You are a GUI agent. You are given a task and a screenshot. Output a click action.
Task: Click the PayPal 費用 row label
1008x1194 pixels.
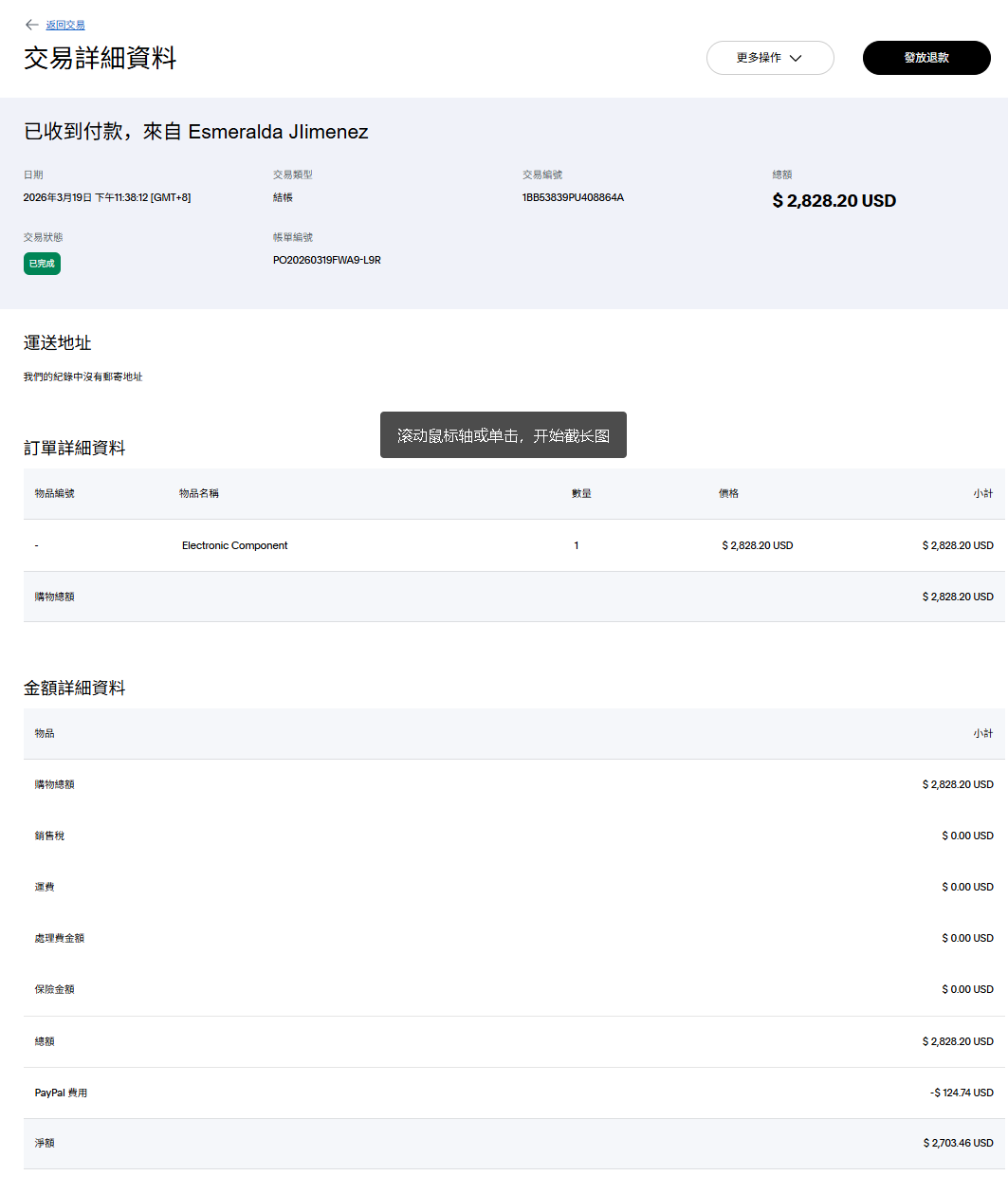61,1093
